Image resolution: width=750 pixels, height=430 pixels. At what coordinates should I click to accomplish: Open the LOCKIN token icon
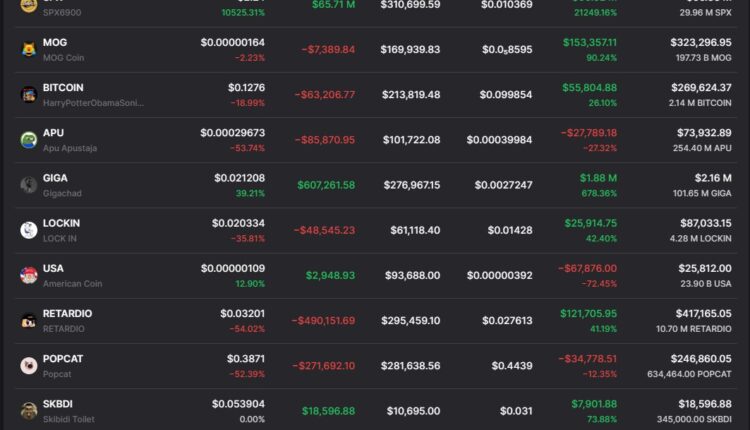point(28,230)
